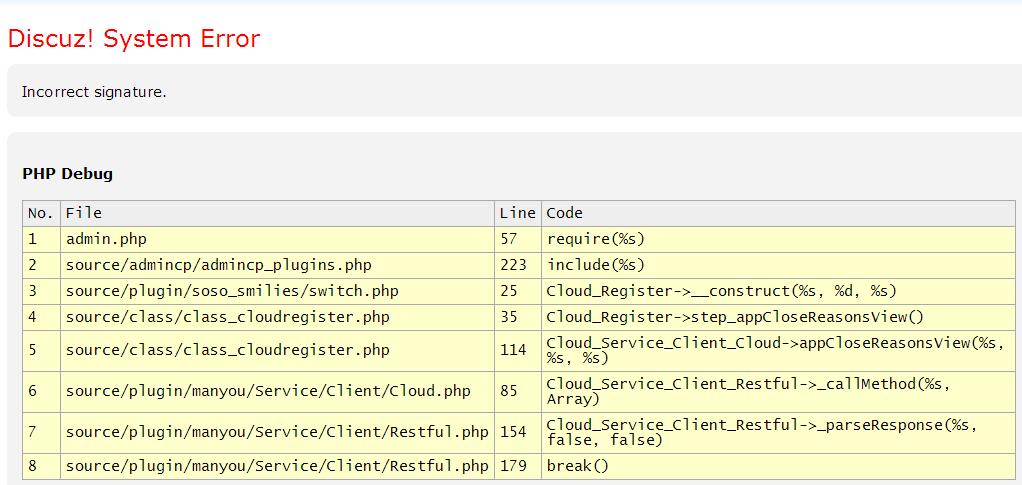The width and height of the screenshot is (1022, 485).
Task: Click the _callMethod(%s, Array) code cell
Action: tap(747, 391)
